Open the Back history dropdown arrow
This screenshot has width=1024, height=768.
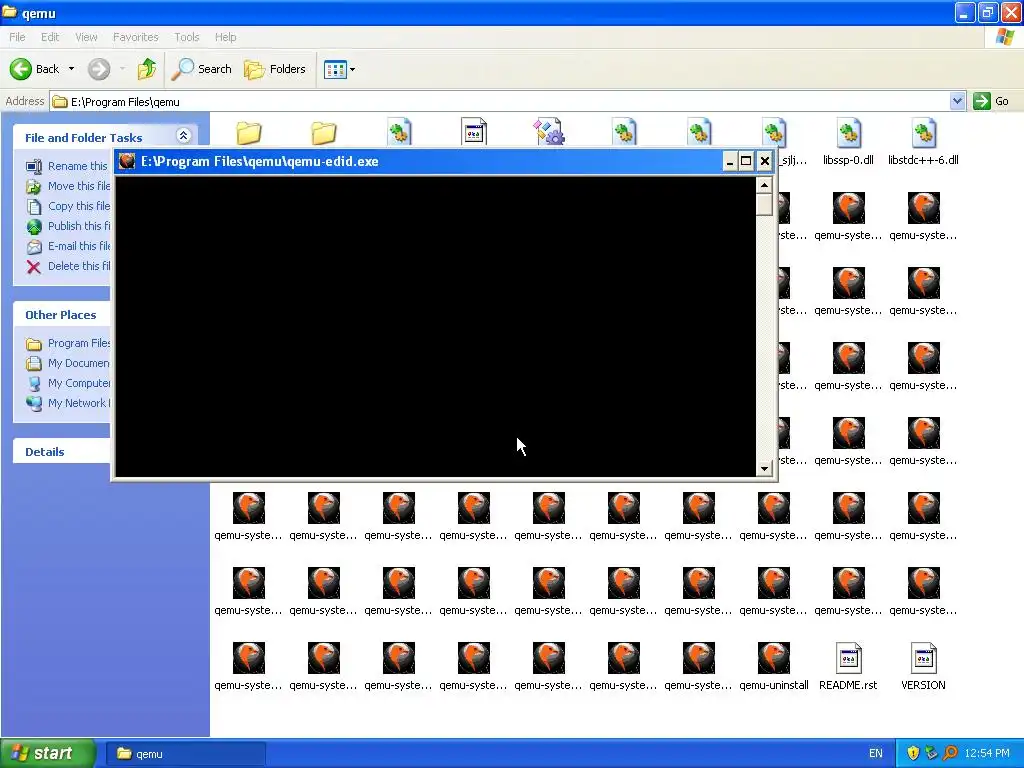pos(71,69)
